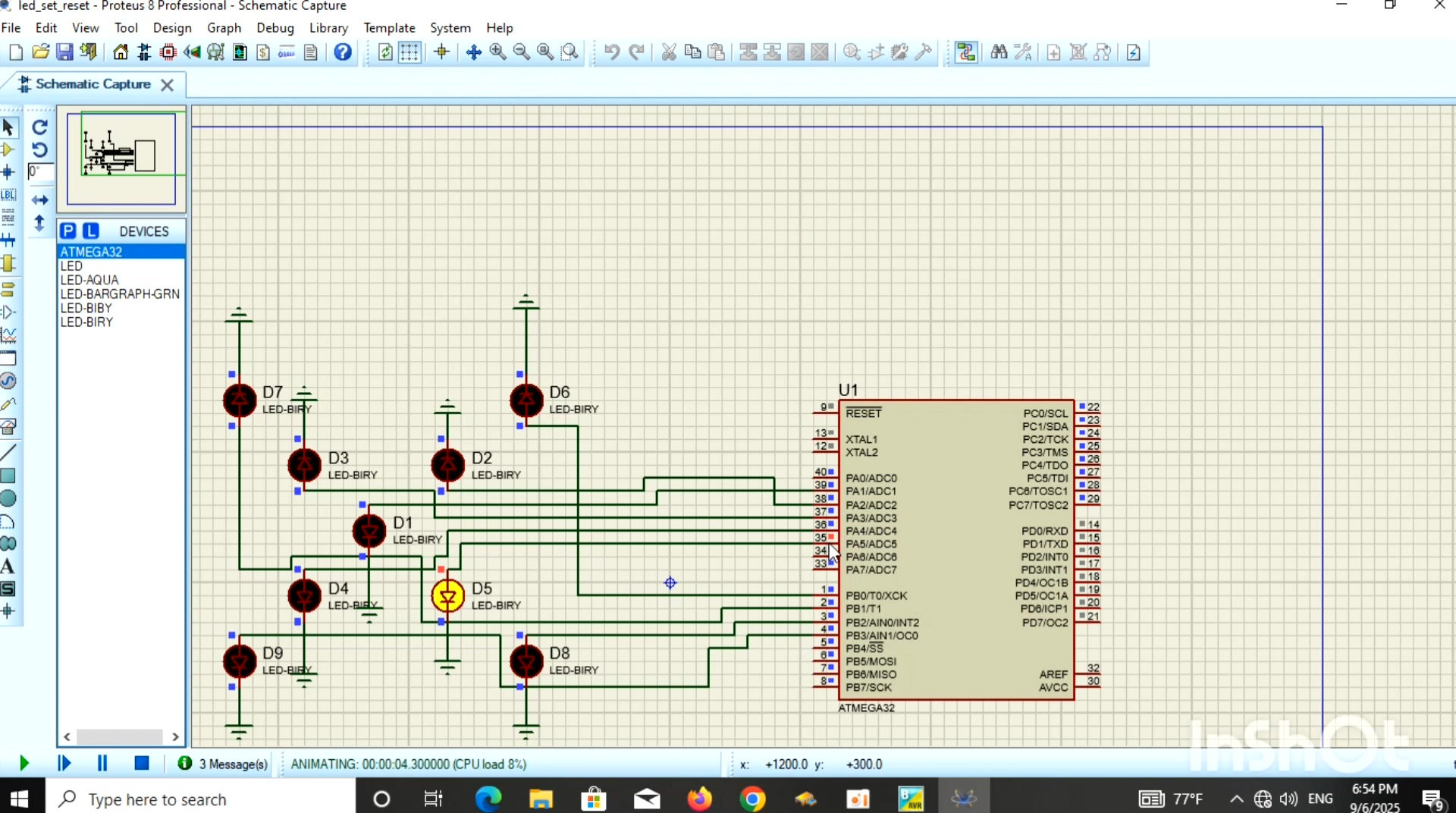Viewport: 1456px width, 813px height.
Task: Open the P pick devices button
Action: tap(68, 231)
